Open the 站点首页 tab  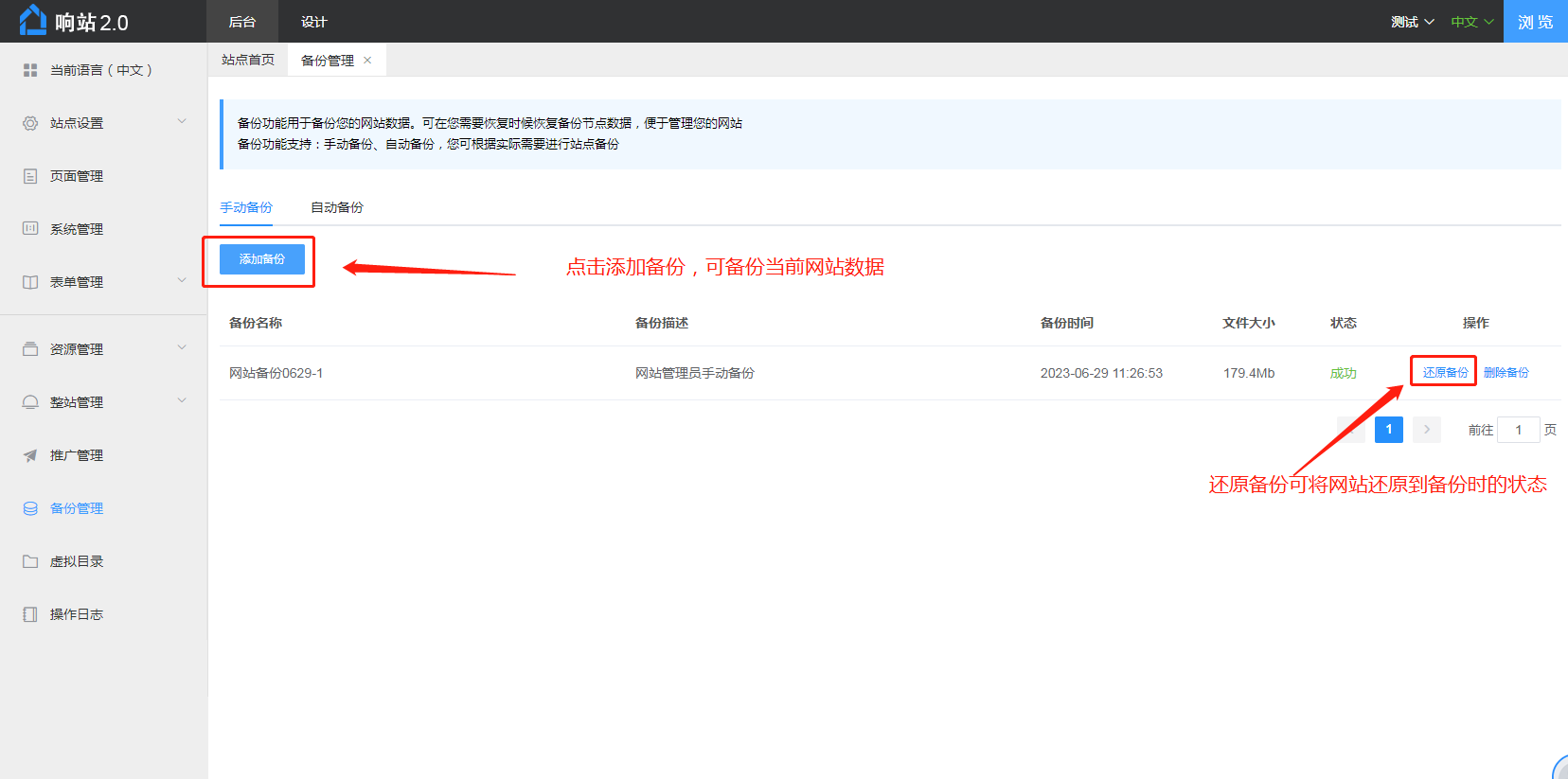pos(248,60)
